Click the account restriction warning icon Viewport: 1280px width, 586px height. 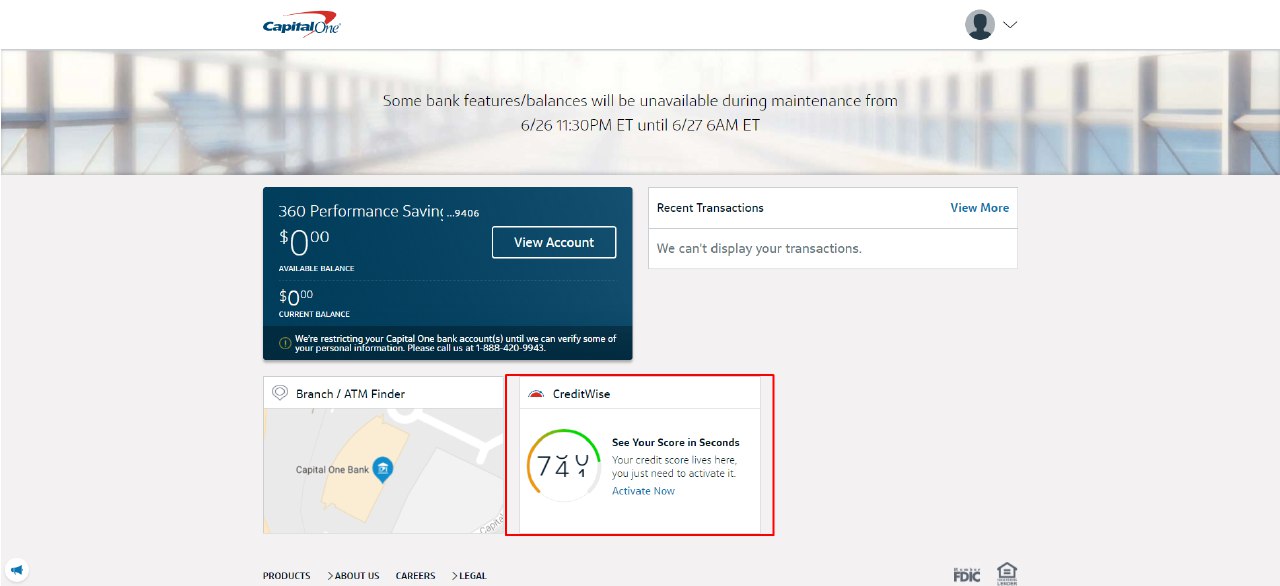click(285, 343)
